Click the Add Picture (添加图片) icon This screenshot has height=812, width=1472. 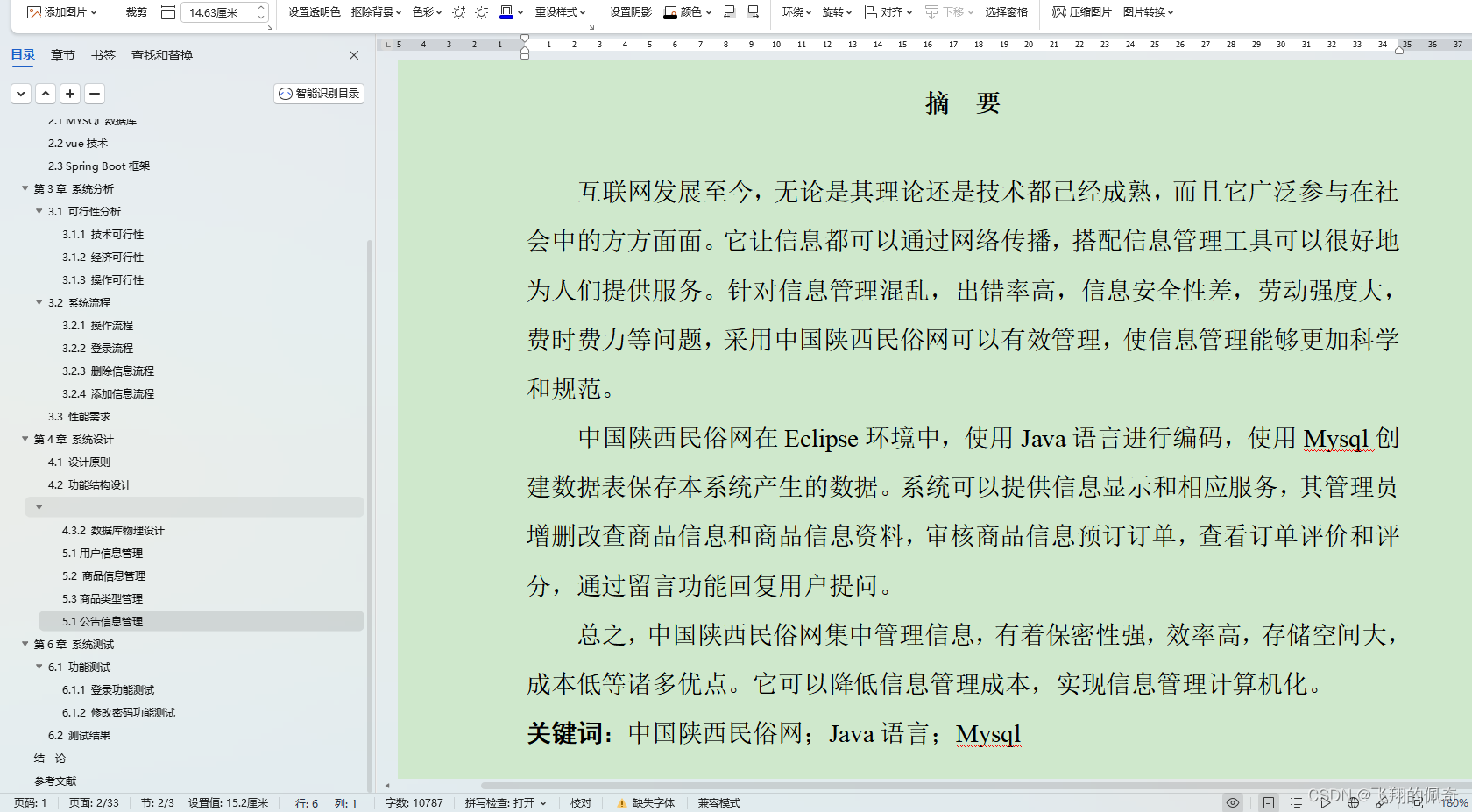tap(34, 12)
